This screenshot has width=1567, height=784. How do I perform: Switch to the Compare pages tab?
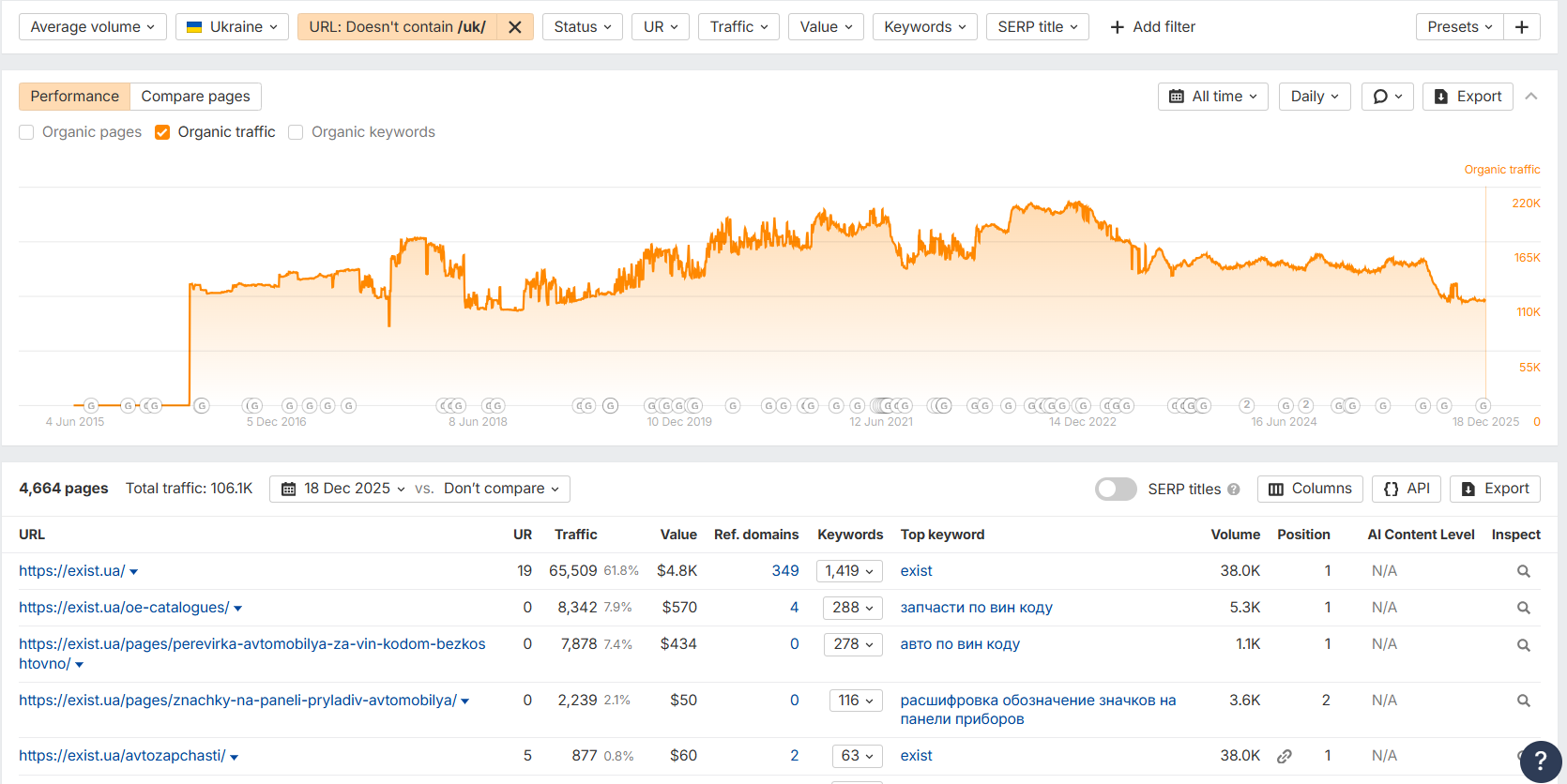(x=195, y=97)
